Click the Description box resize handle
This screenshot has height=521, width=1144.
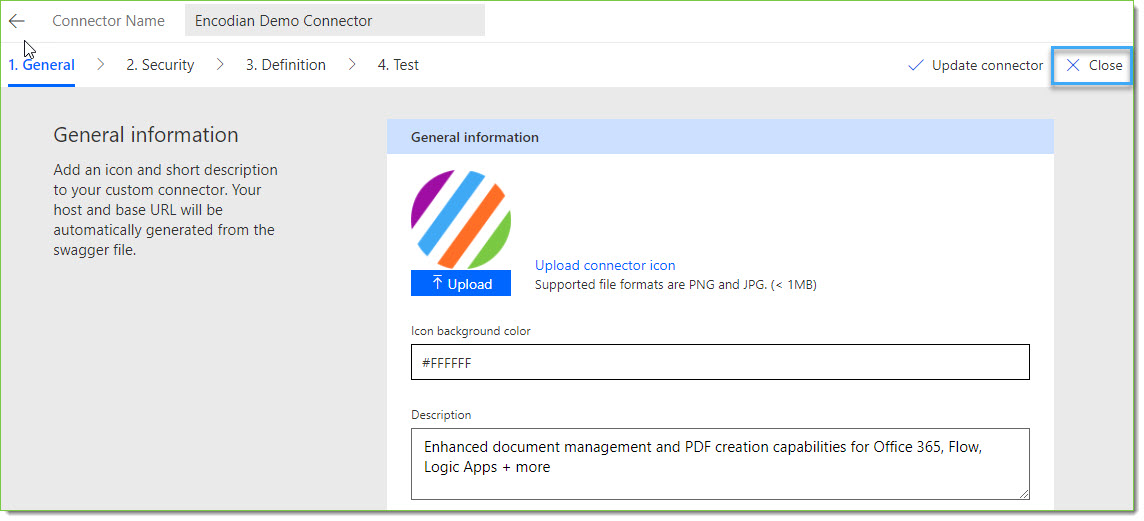click(1024, 494)
